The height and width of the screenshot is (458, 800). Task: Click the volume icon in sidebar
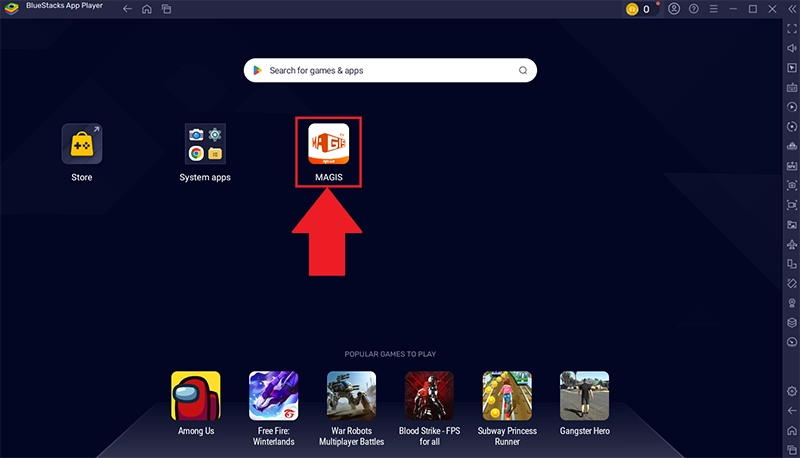792,48
